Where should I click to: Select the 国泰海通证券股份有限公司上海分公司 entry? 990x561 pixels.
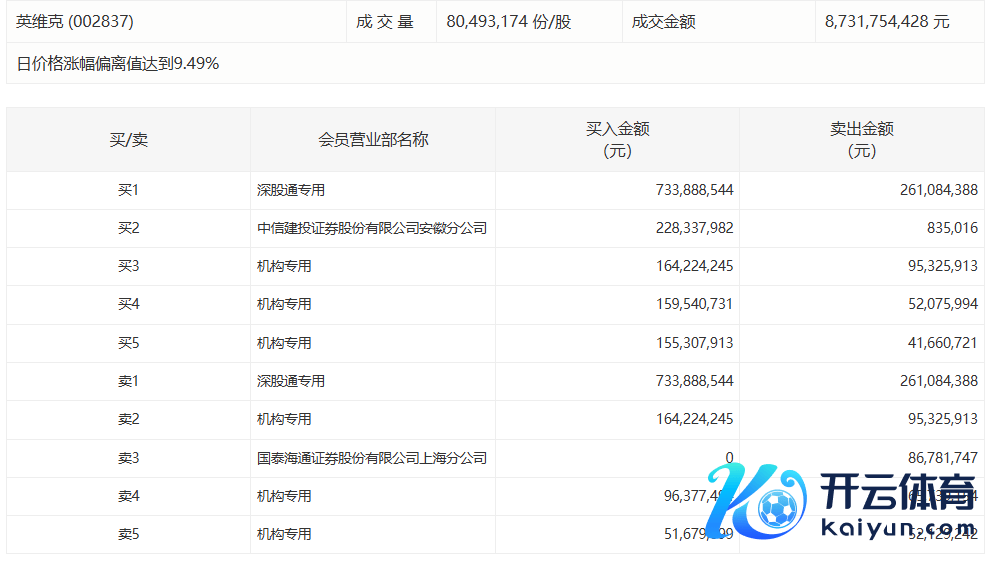click(372, 458)
